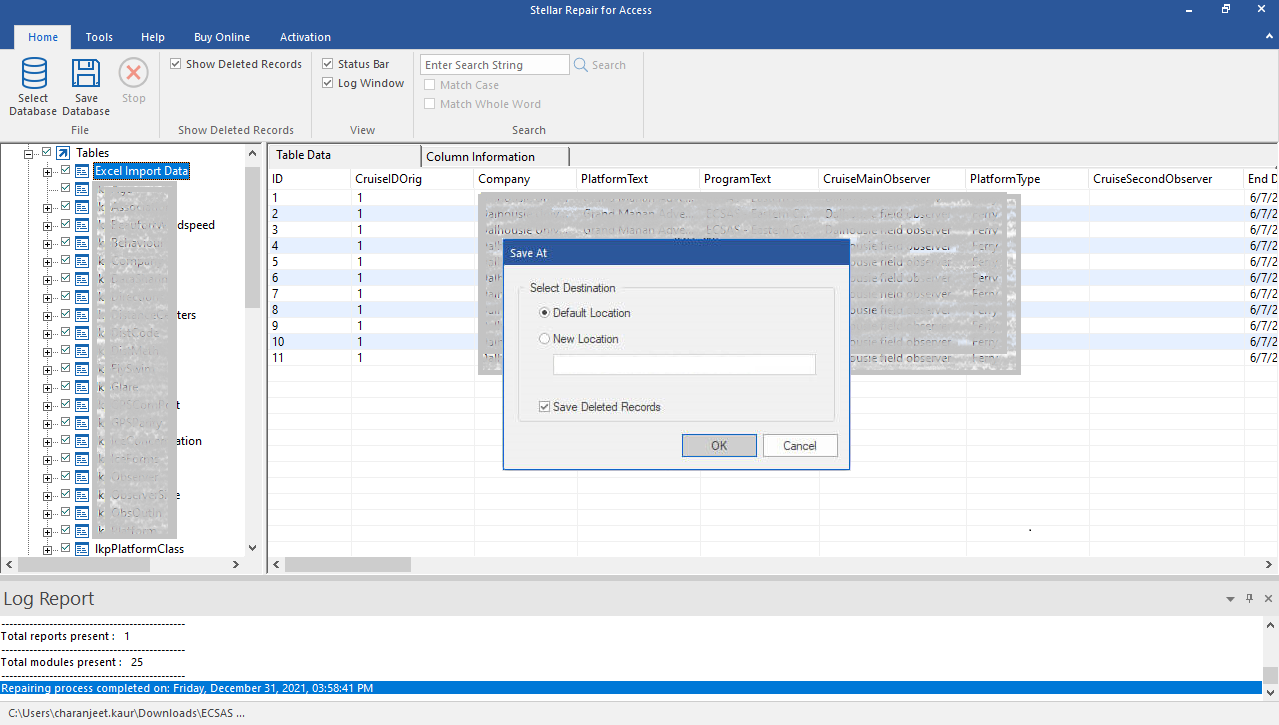This screenshot has height=725, width=1279.
Task: Expand the Excel Import Data node
Action: 48,171
